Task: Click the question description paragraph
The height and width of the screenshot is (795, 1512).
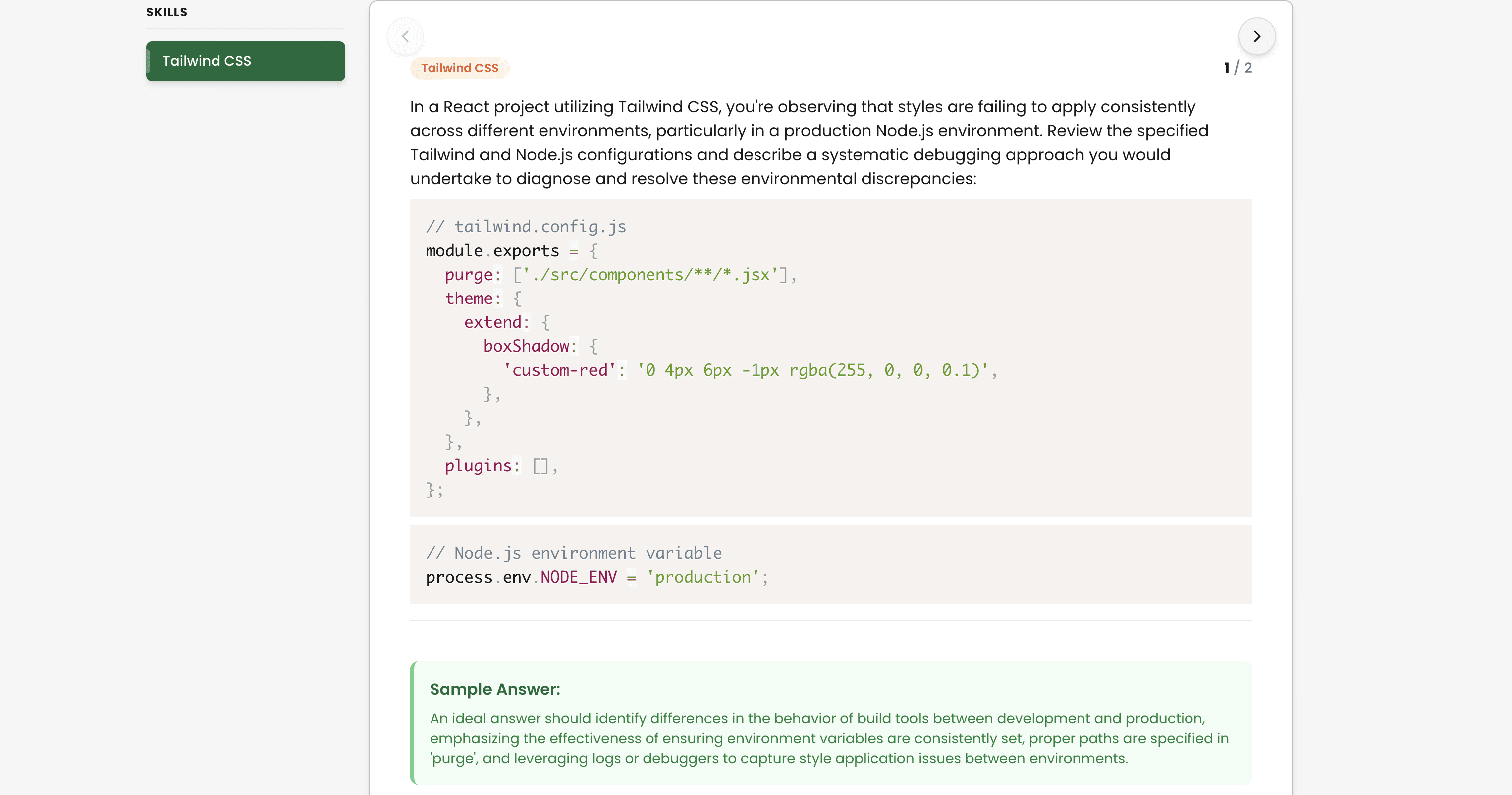Action: point(808,143)
